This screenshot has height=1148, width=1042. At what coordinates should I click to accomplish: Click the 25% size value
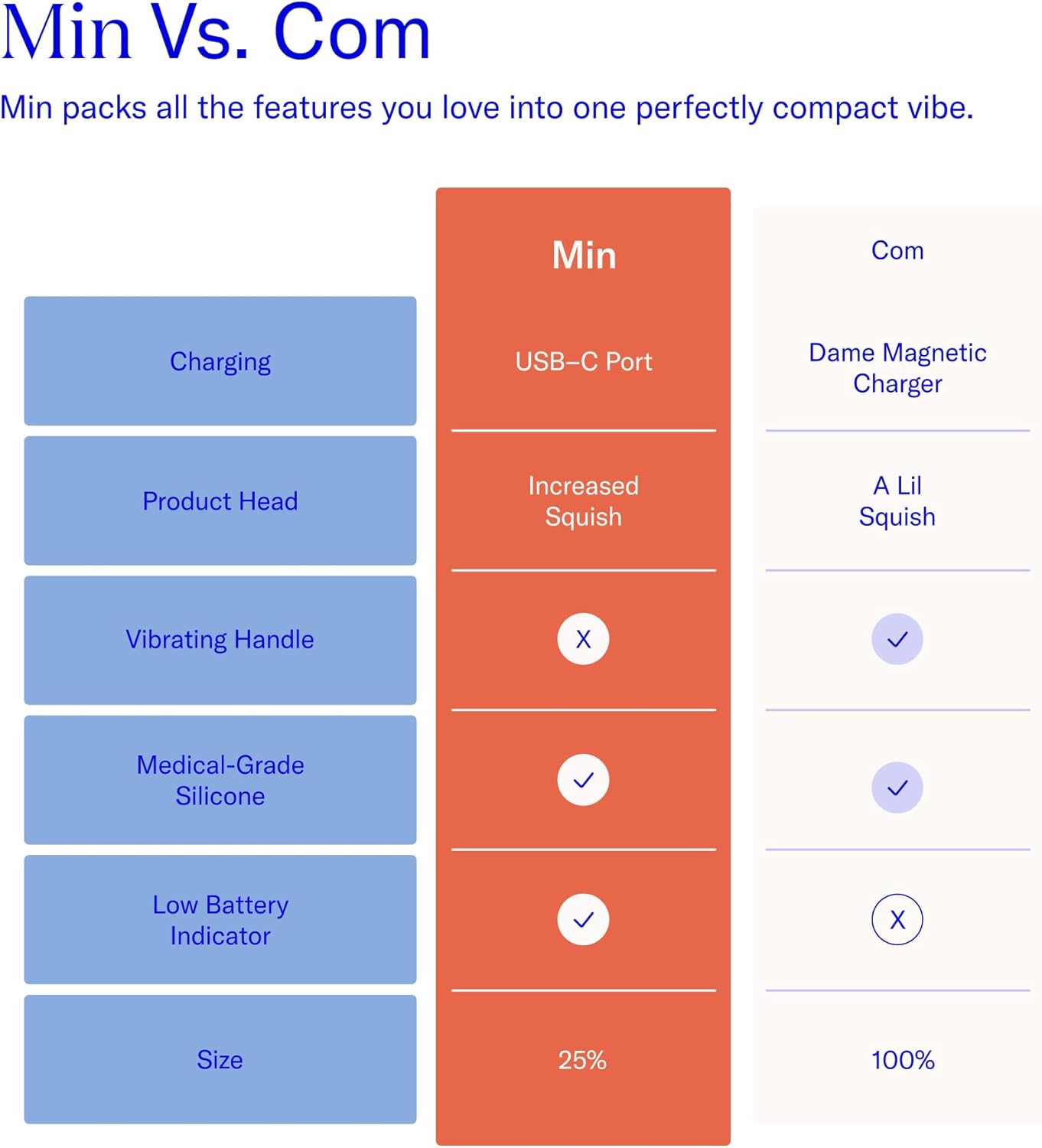click(582, 1060)
